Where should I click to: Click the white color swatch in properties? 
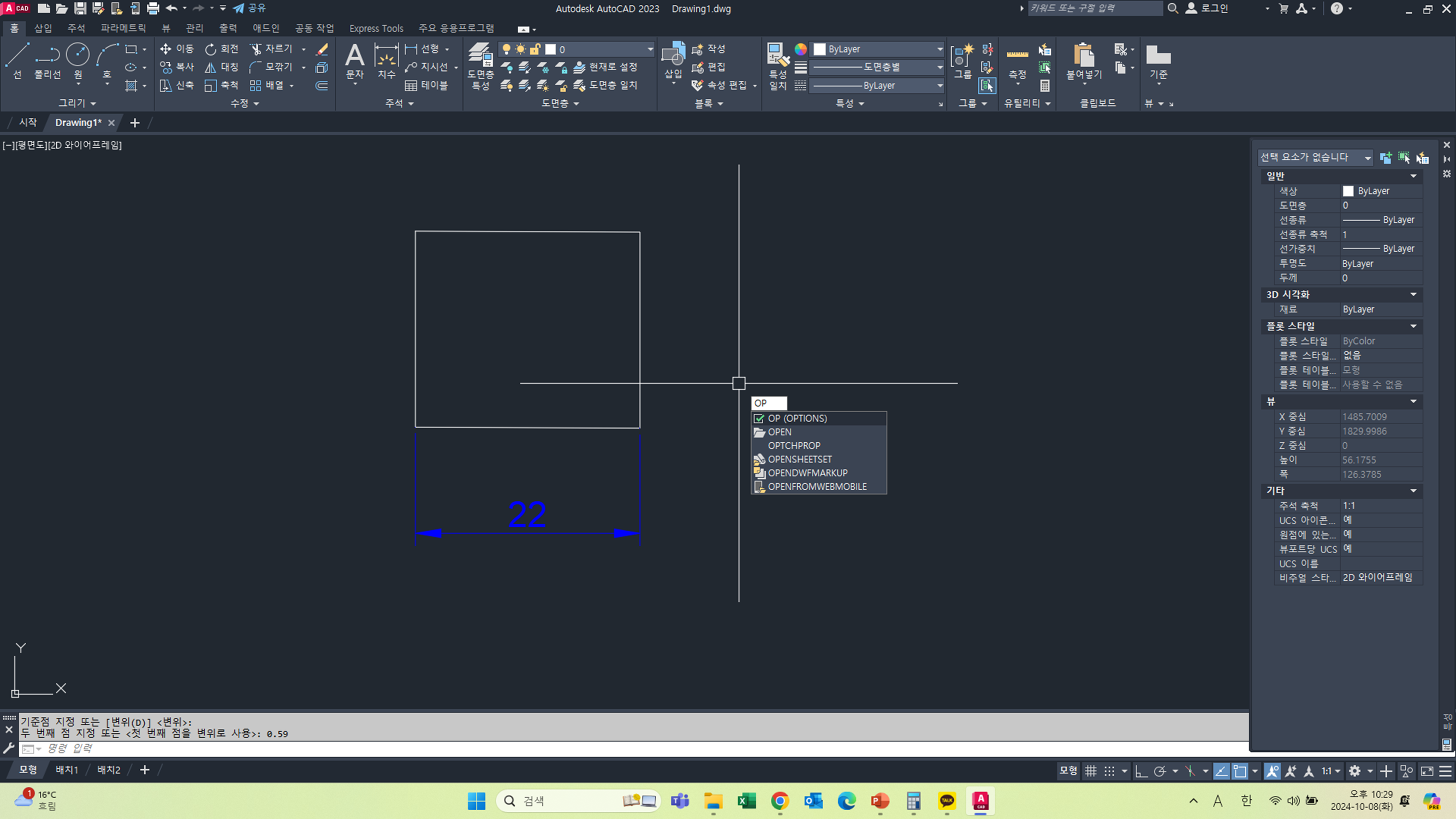pyautogui.click(x=1348, y=191)
